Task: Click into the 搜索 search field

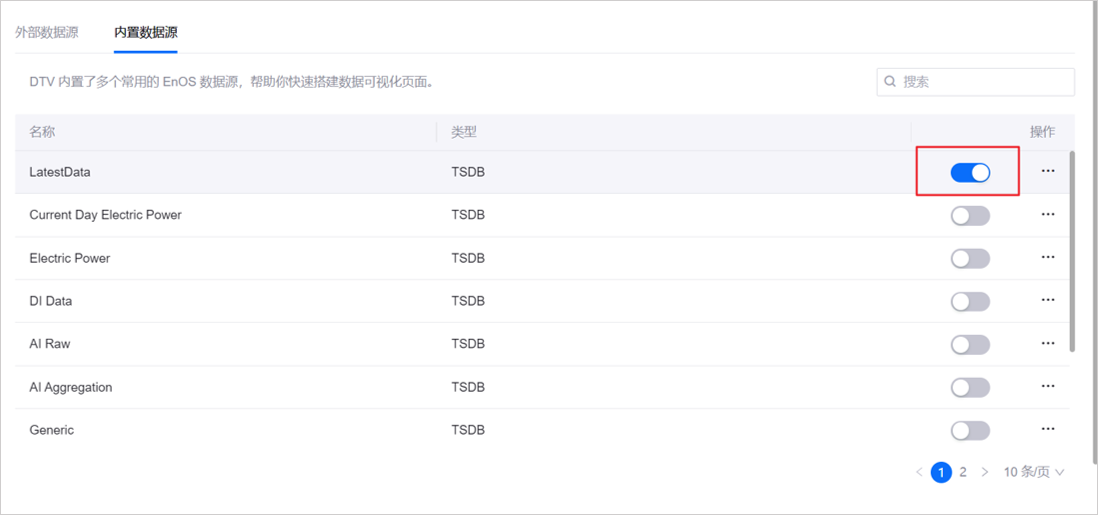Action: pos(983,82)
